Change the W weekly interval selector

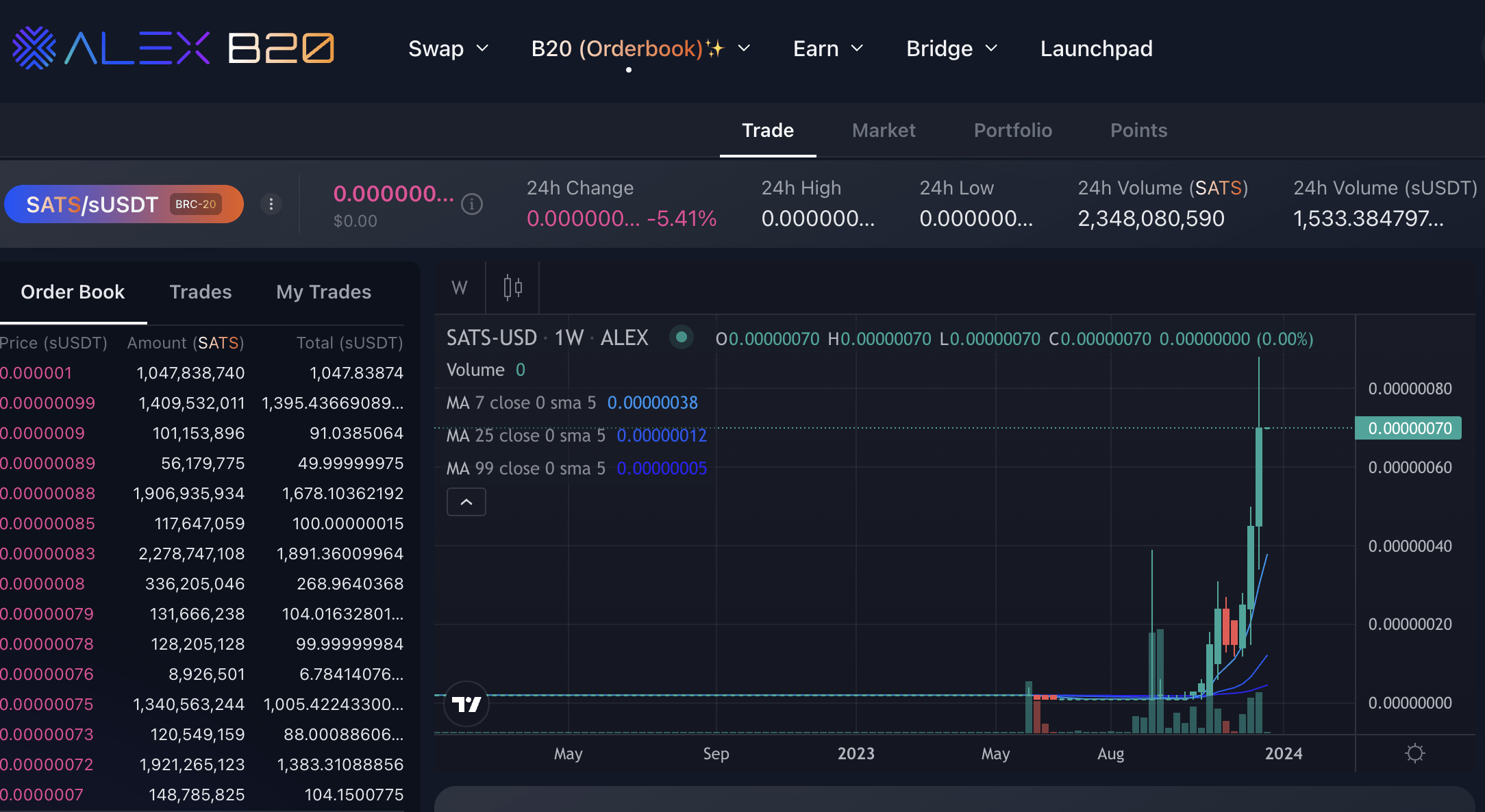coord(460,288)
